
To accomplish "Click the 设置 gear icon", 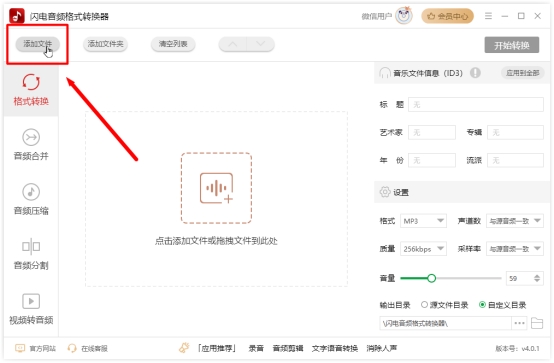I will point(385,192).
